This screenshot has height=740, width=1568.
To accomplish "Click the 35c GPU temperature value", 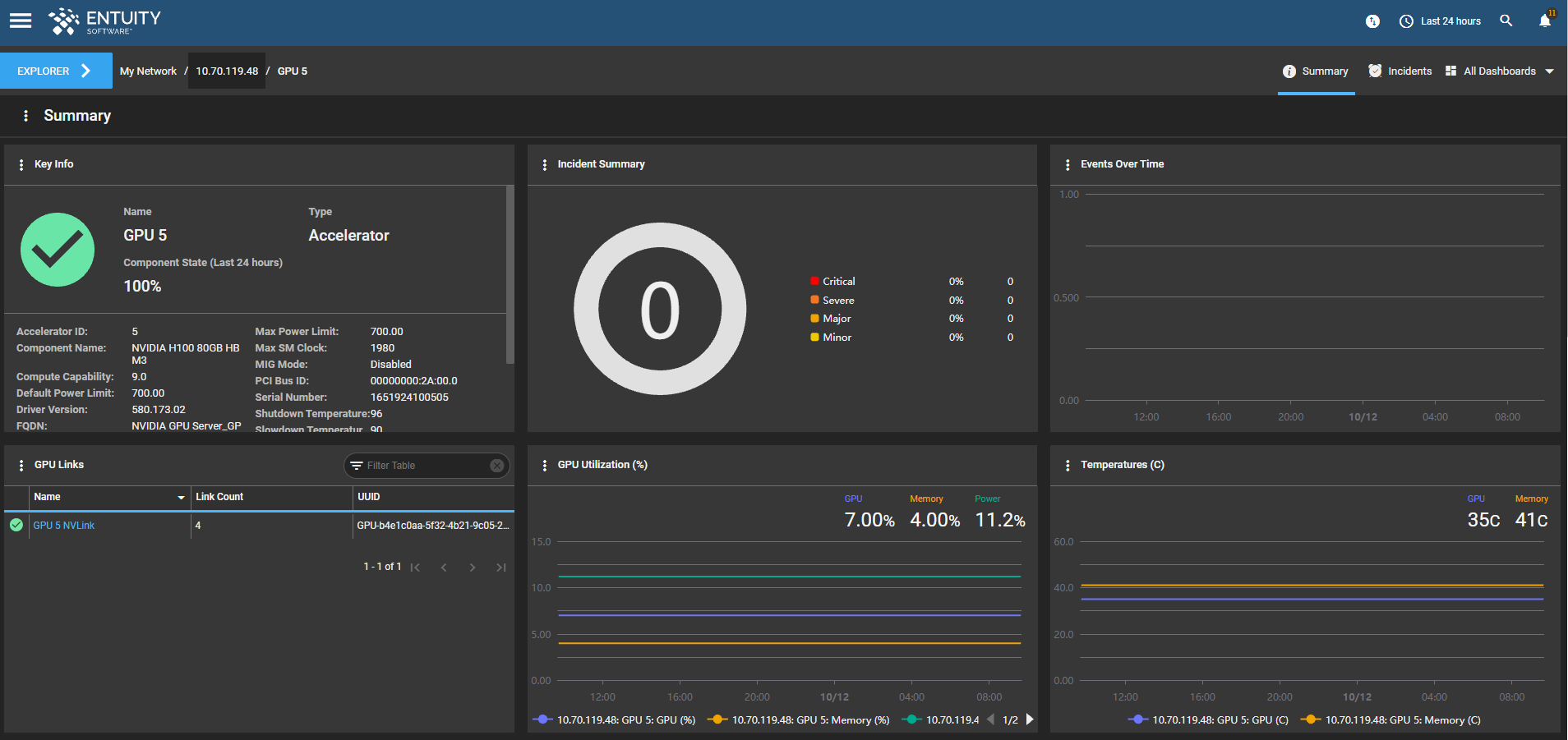I will [x=1483, y=520].
